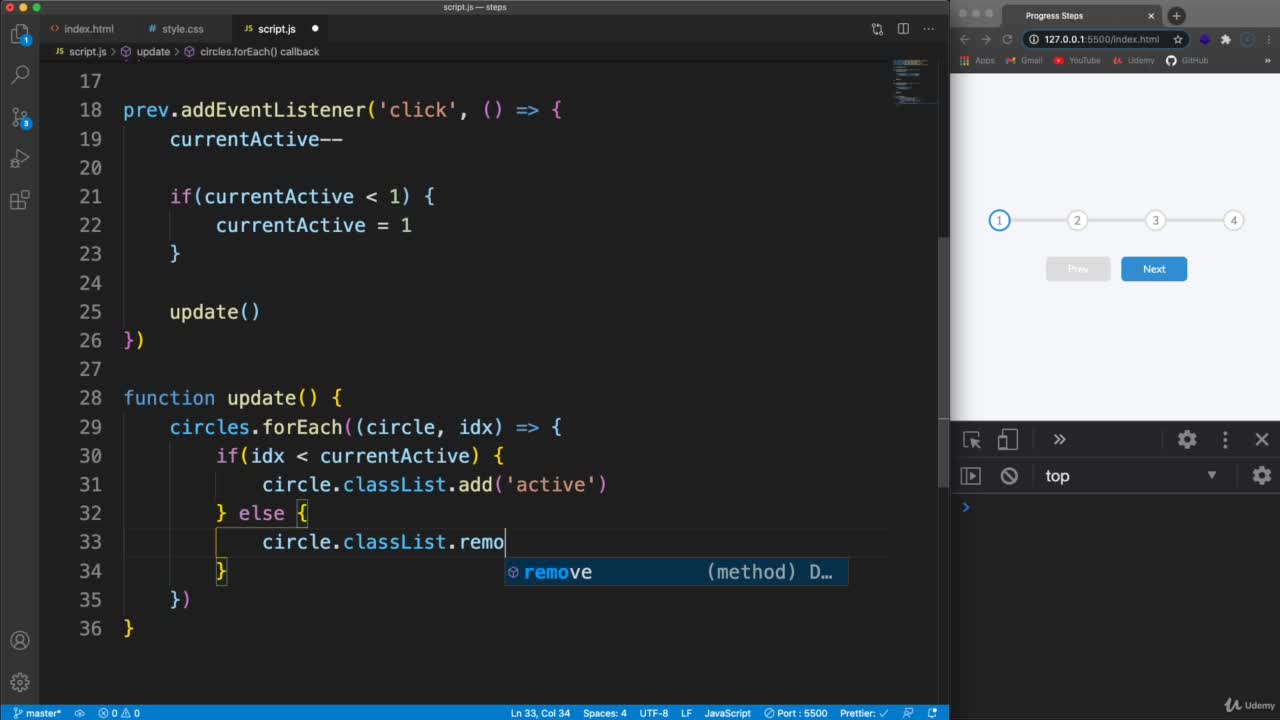Clear the DevTools console

click(1009, 476)
